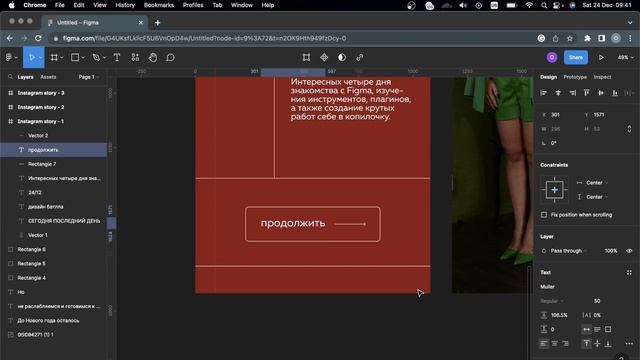Open horizontal constraint Center dropdown
This screenshot has width=640, height=360.
click(597, 183)
